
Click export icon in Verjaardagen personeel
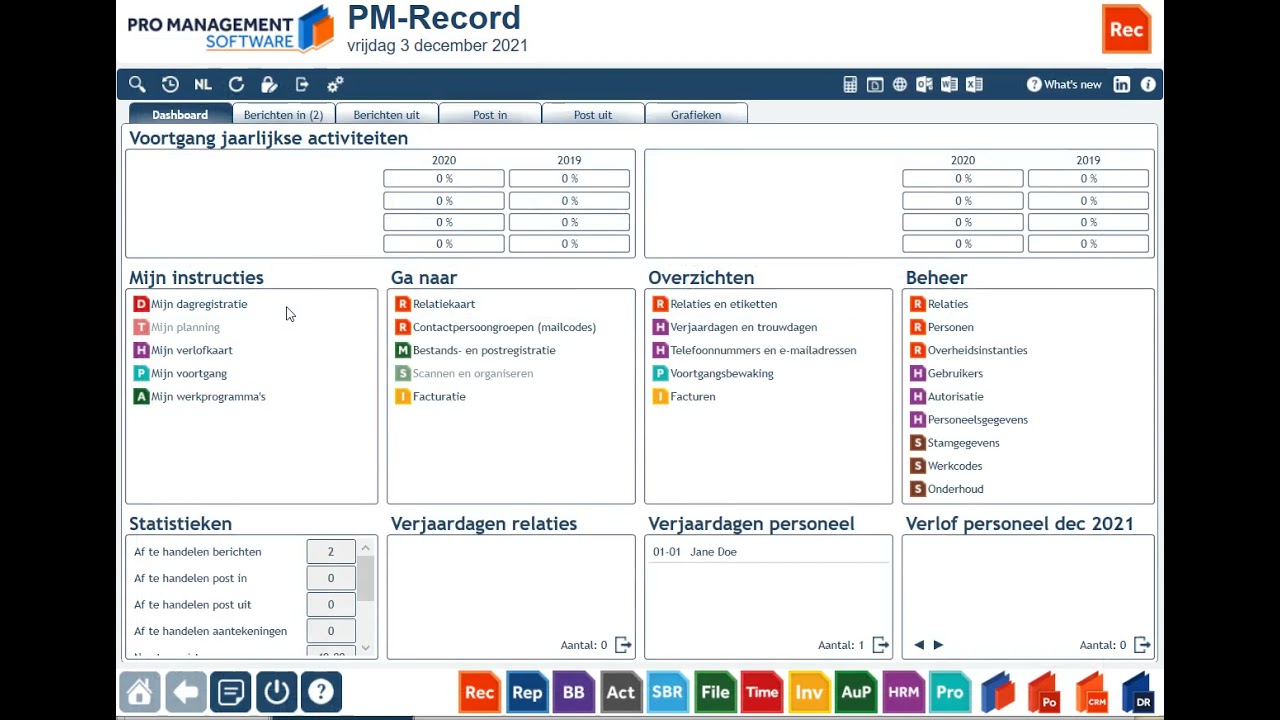[880, 645]
